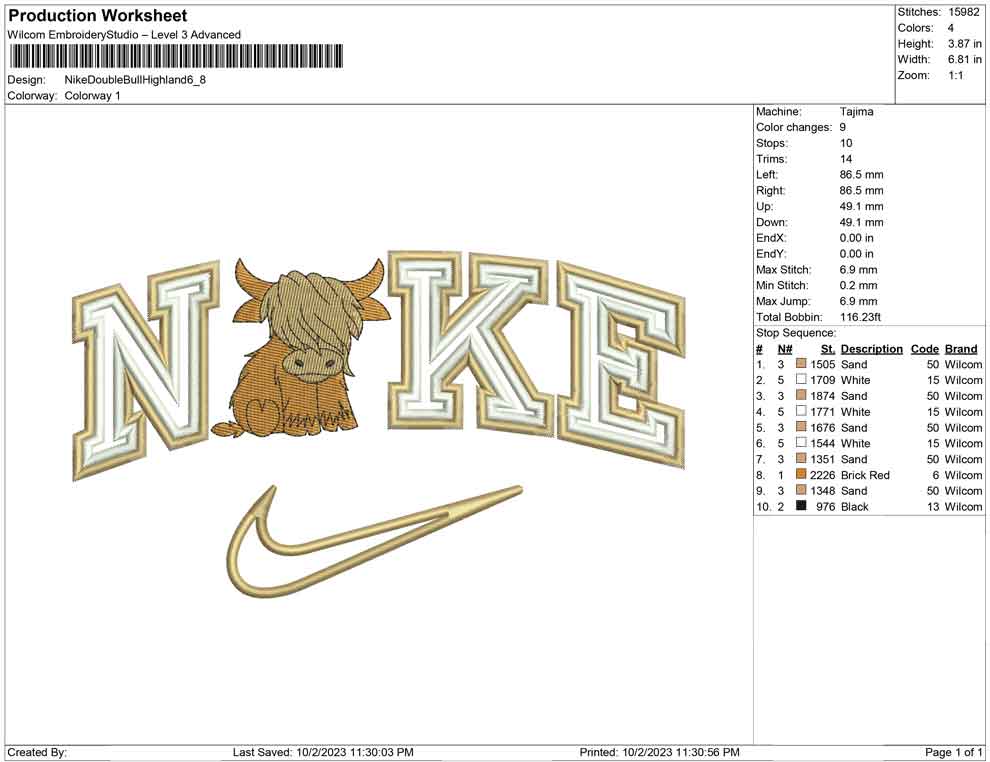The width and height of the screenshot is (990, 762).
Task: Select the Max Stitch value "6.9 mm"
Action: click(858, 270)
